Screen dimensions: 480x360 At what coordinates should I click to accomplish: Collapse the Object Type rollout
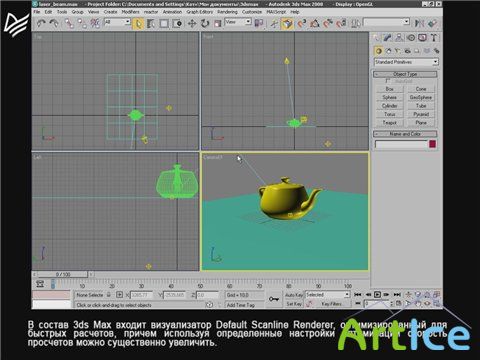coord(405,74)
